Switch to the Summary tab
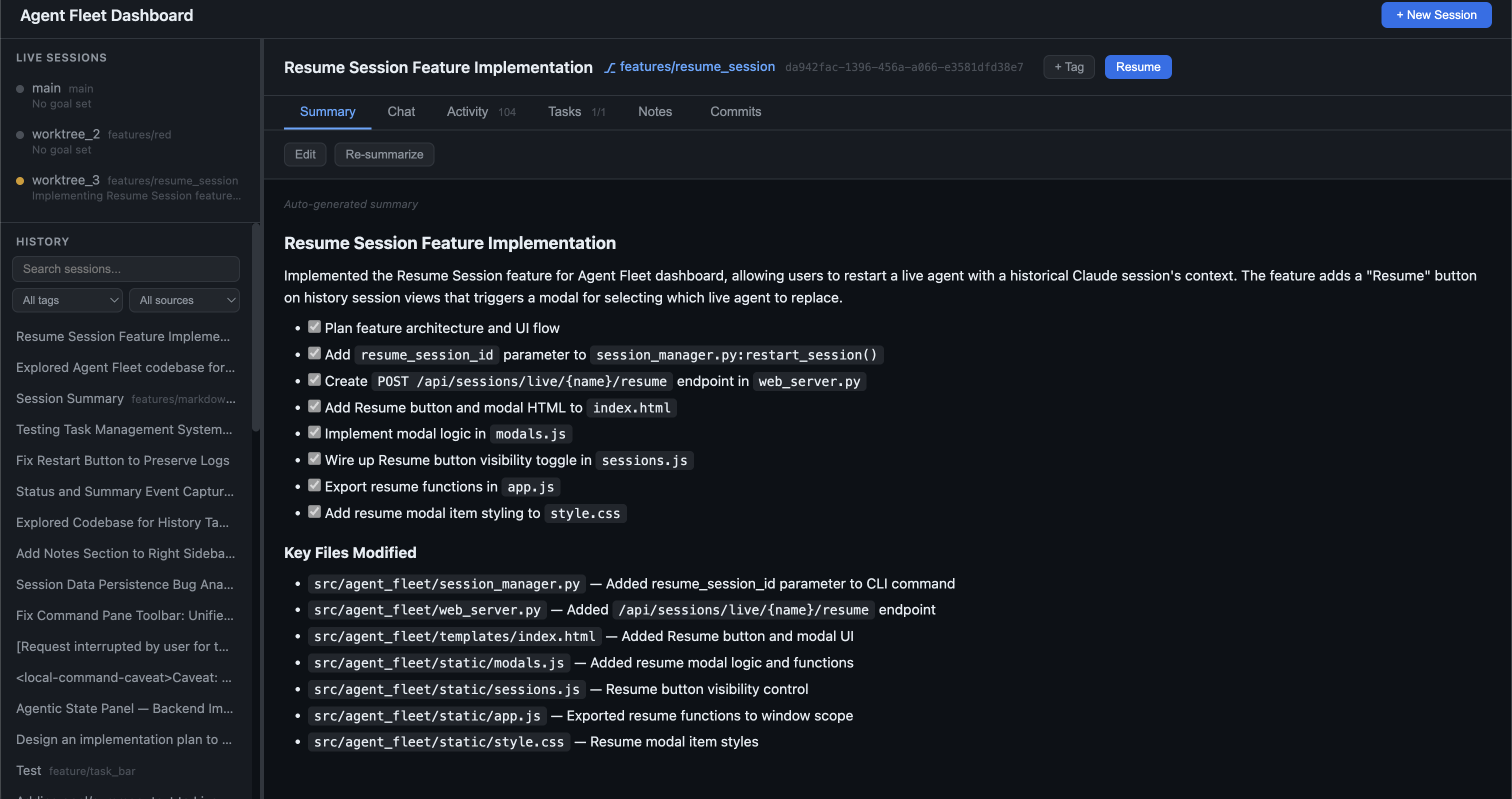The width and height of the screenshot is (1512, 799). coord(327,111)
